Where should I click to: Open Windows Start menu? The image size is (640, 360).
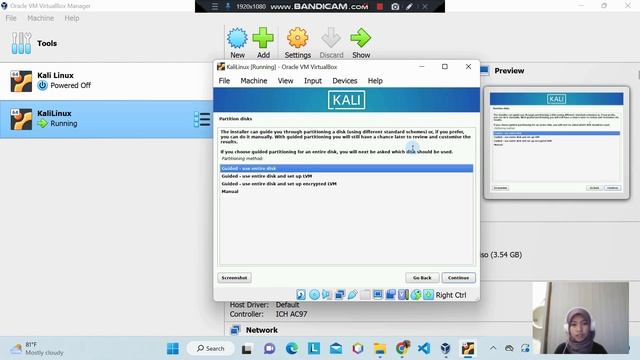point(173,349)
